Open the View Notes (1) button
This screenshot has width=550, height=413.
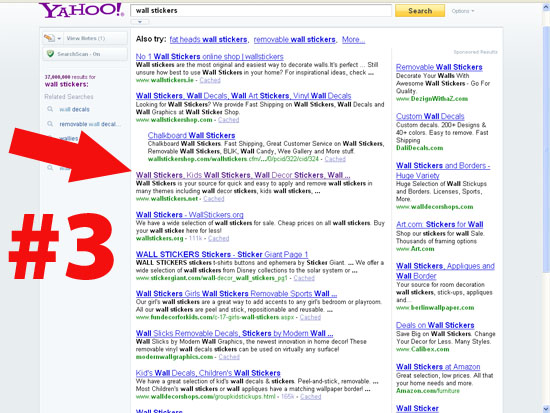(x=86, y=38)
